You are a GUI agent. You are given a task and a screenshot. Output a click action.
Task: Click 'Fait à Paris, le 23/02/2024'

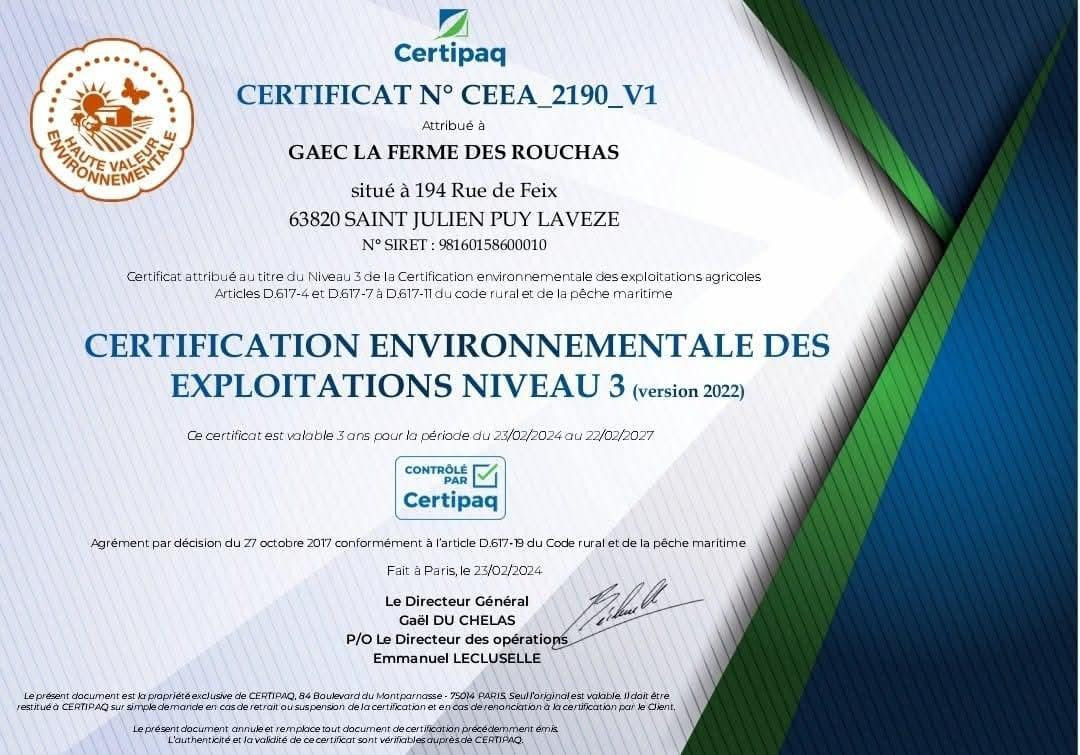(464, 570)
